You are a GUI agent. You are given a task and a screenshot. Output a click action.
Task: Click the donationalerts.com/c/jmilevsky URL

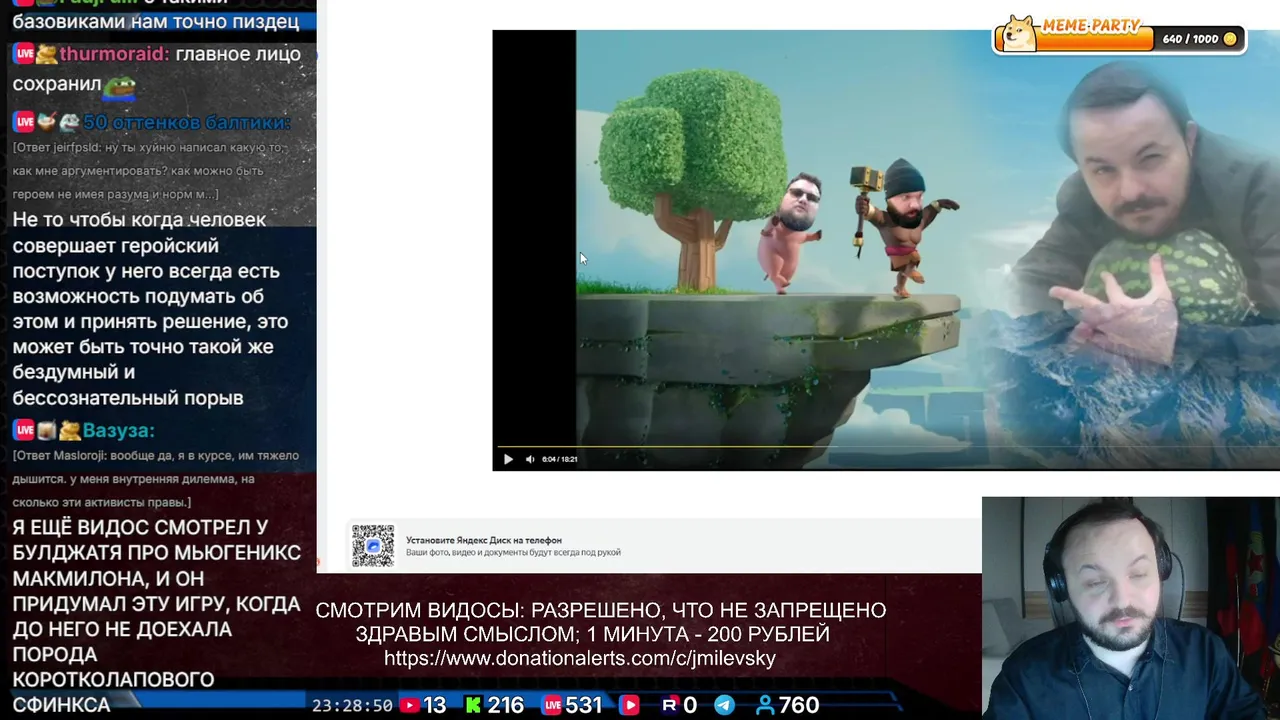point(580,658)
